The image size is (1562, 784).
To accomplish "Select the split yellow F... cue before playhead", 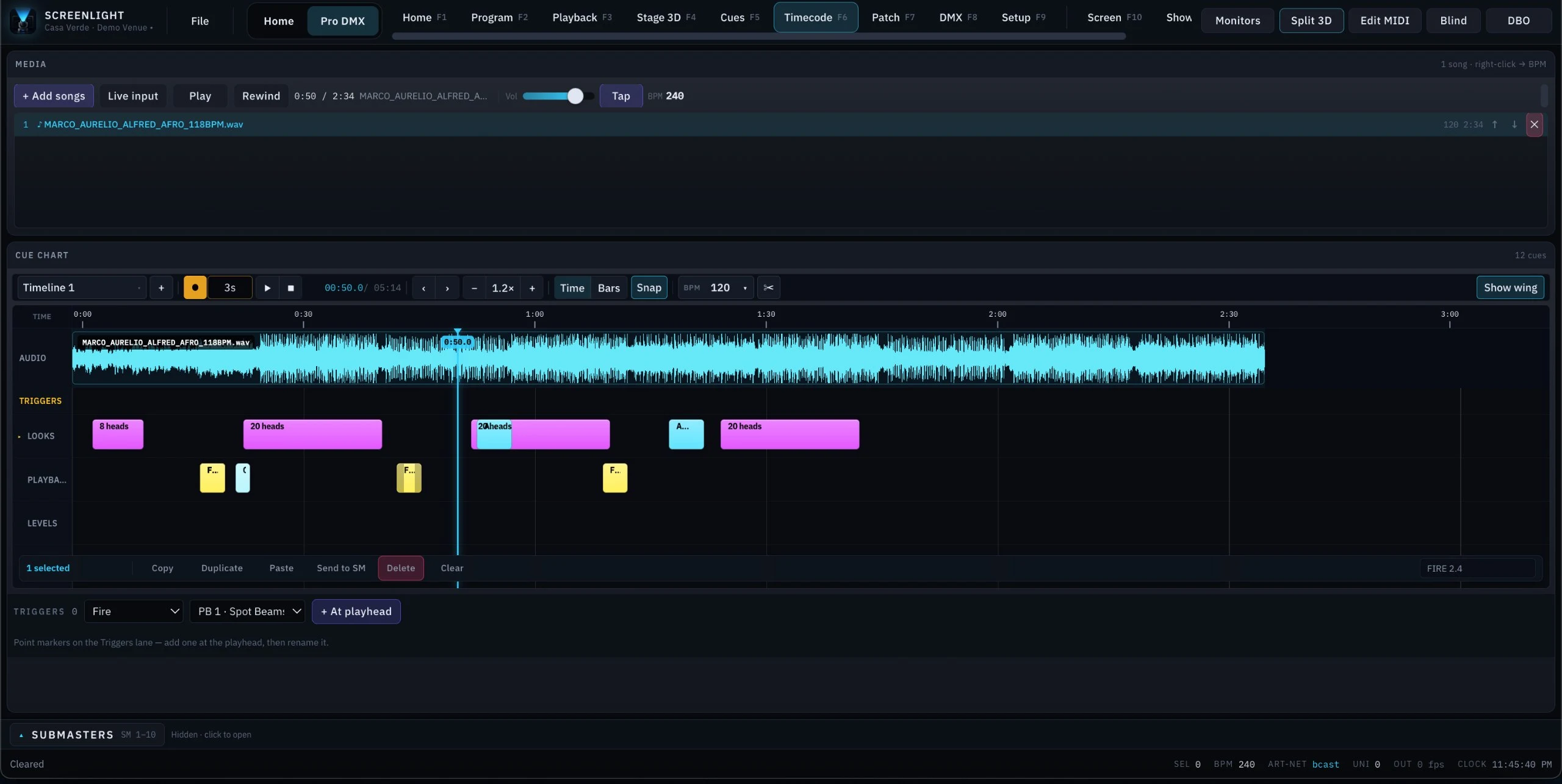I will point(409,478).
